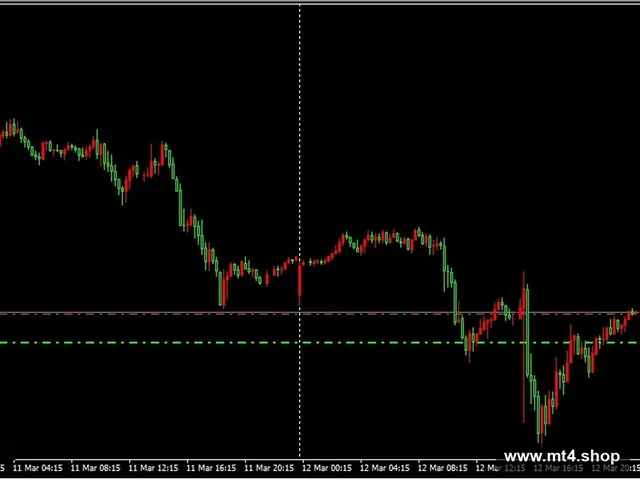Select the '11 Mar 16:15' time label

point(212,468)
